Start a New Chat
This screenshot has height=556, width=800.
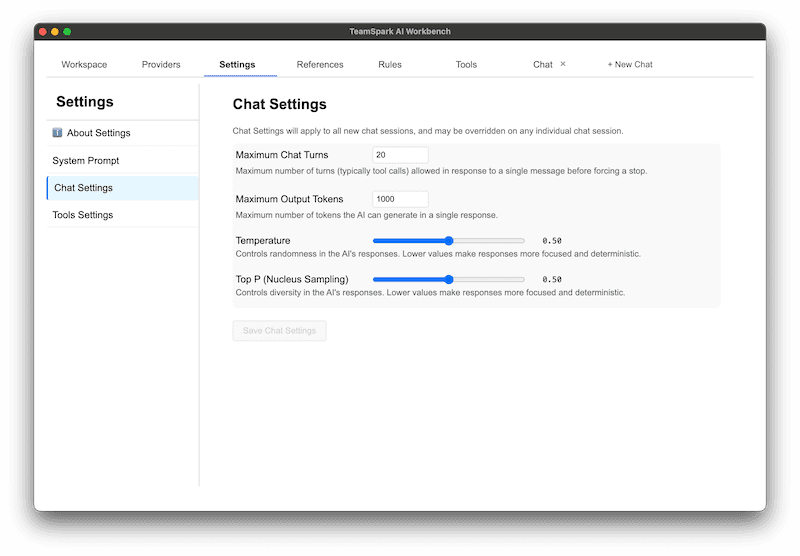[x=630, y=65]
